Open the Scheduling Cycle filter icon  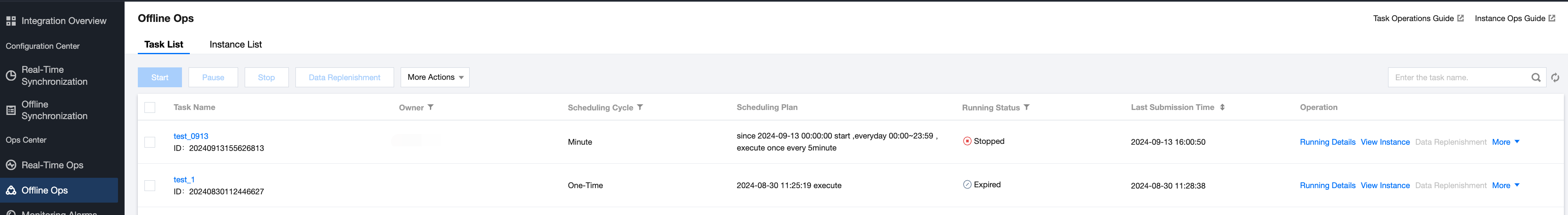click(640, 107)
